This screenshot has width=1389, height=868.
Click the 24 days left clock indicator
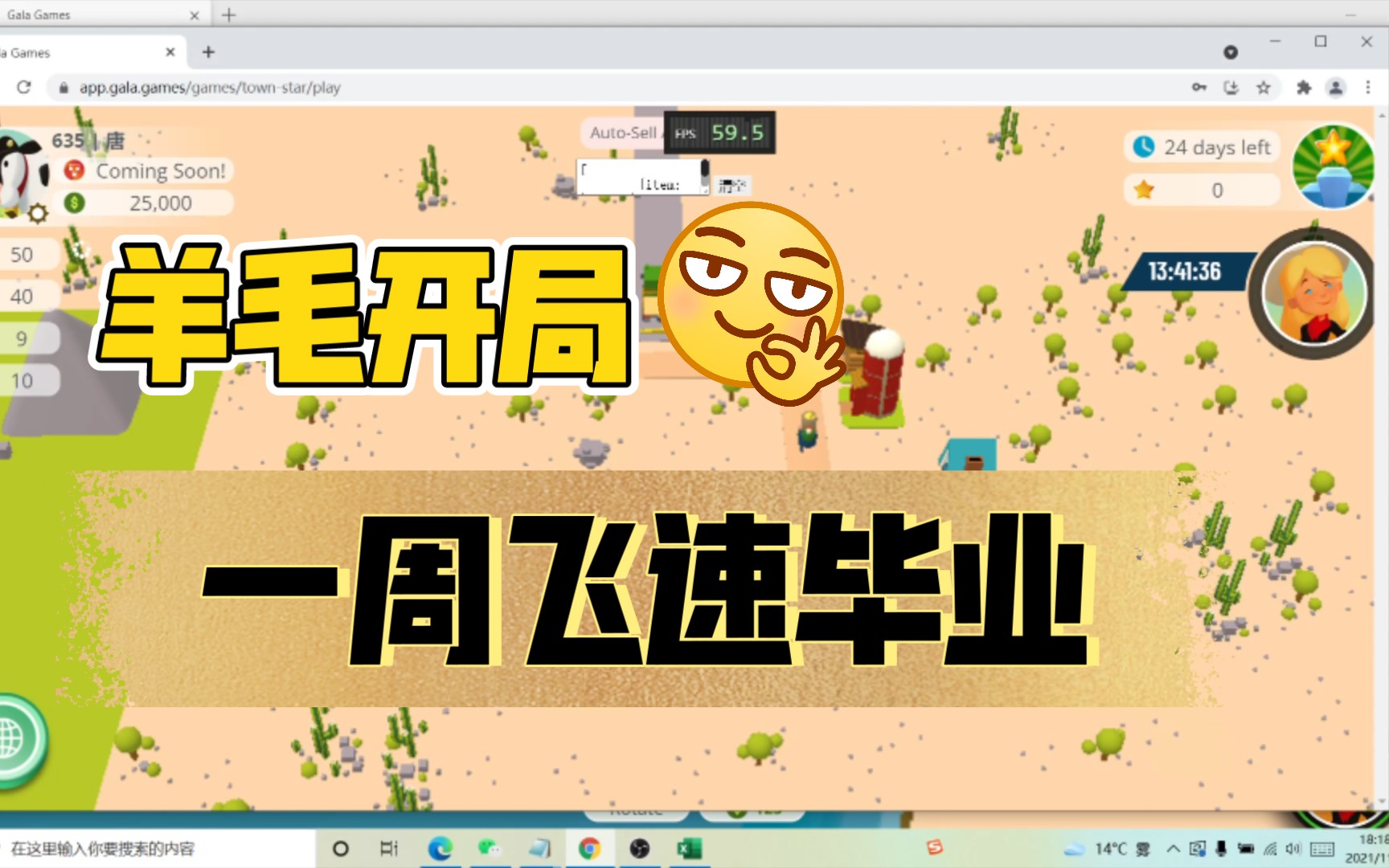1201,147
